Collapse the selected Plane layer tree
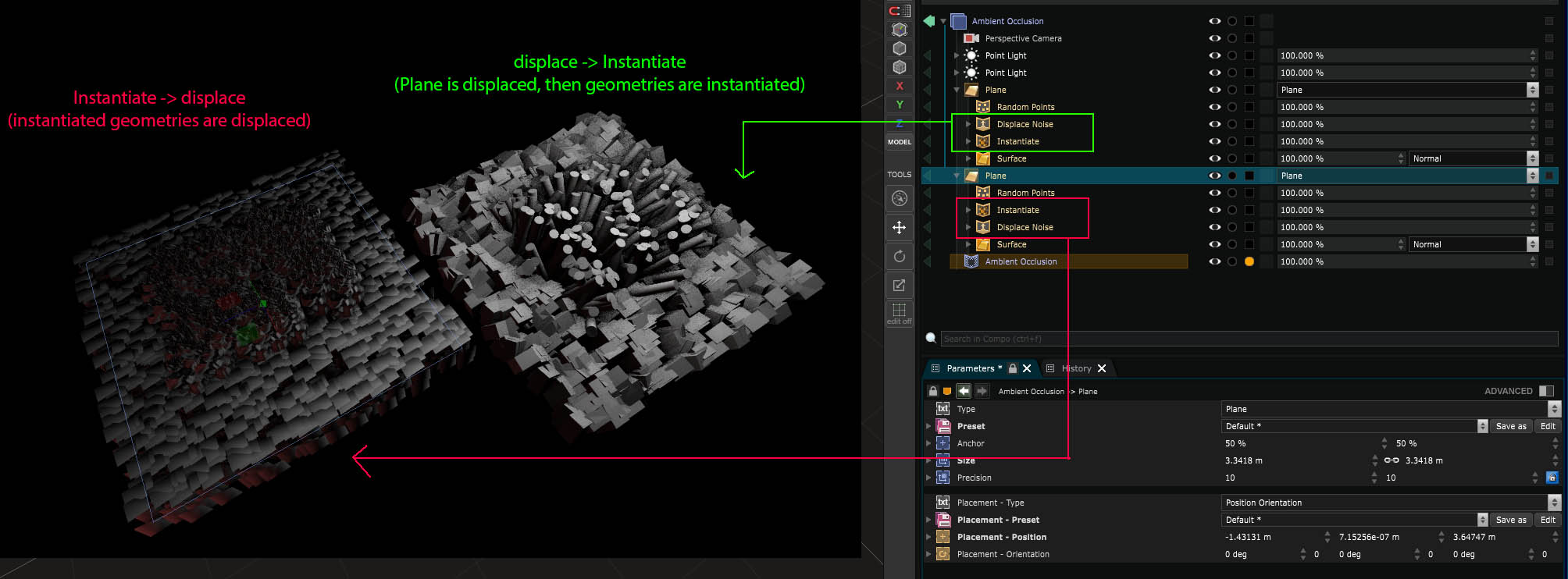This screenshot has width=1568, height=579. 957,176
